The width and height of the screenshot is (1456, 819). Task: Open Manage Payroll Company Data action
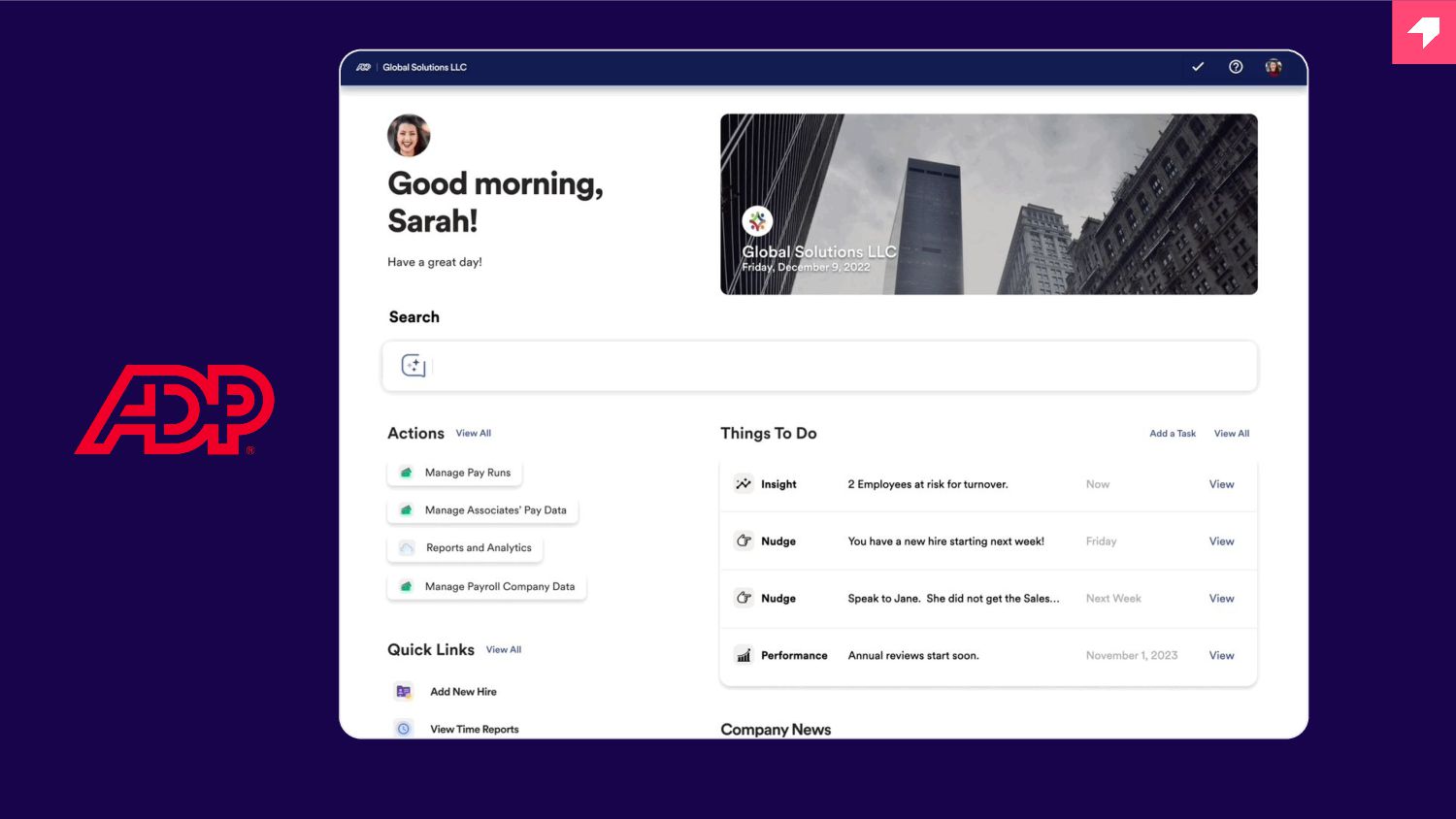pos(487,587)
